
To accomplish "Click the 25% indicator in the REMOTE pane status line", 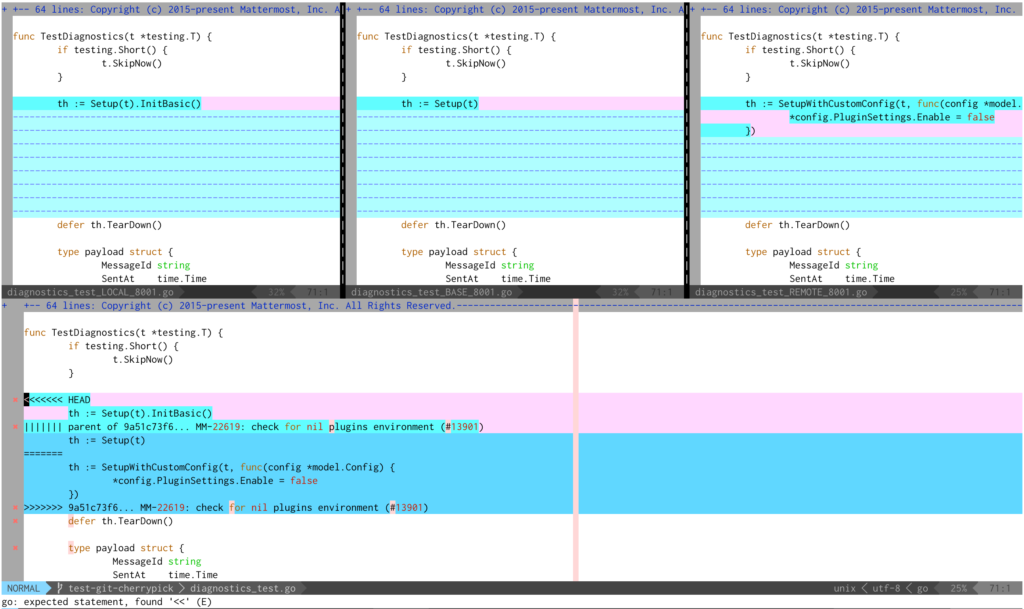I will click(x=959, y=292).
